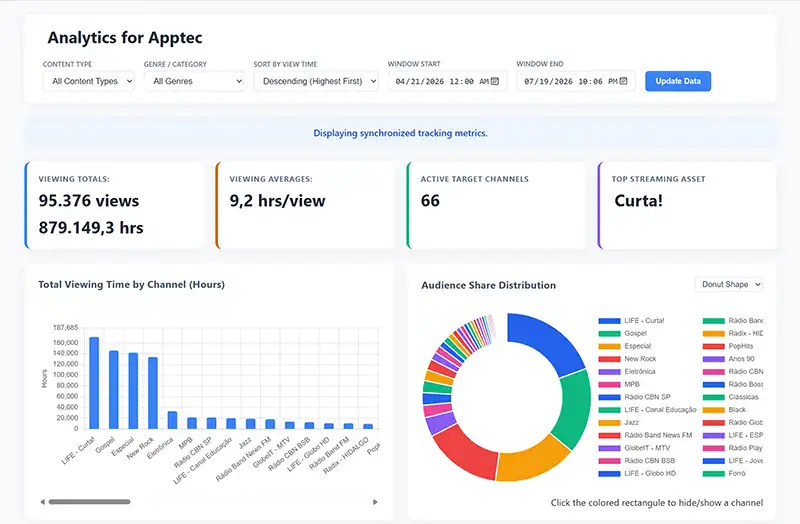Click the 'Click the colored rectangle' hint text
This screenshot has height=524, width=800.
coord(657,503)
